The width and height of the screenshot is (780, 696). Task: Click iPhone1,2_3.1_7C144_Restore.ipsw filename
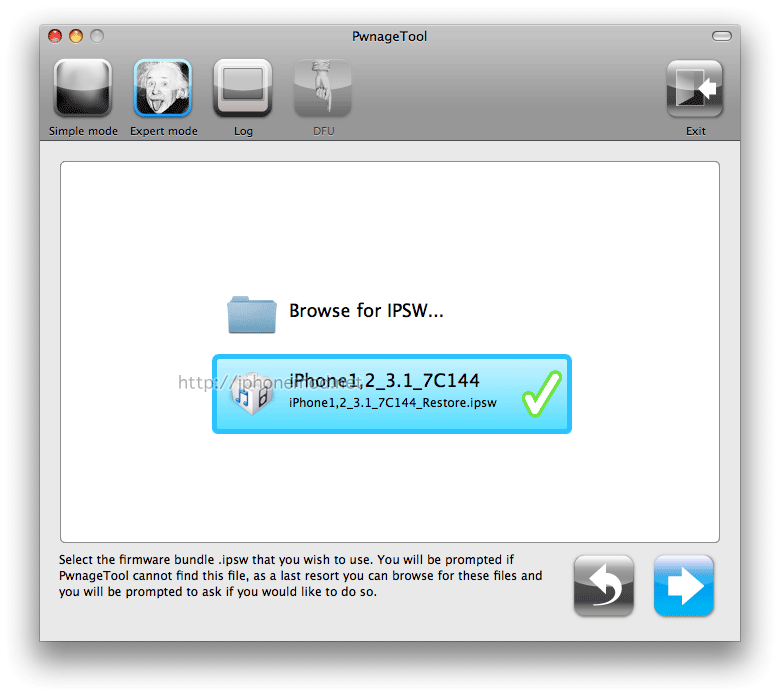click(392, 402)
